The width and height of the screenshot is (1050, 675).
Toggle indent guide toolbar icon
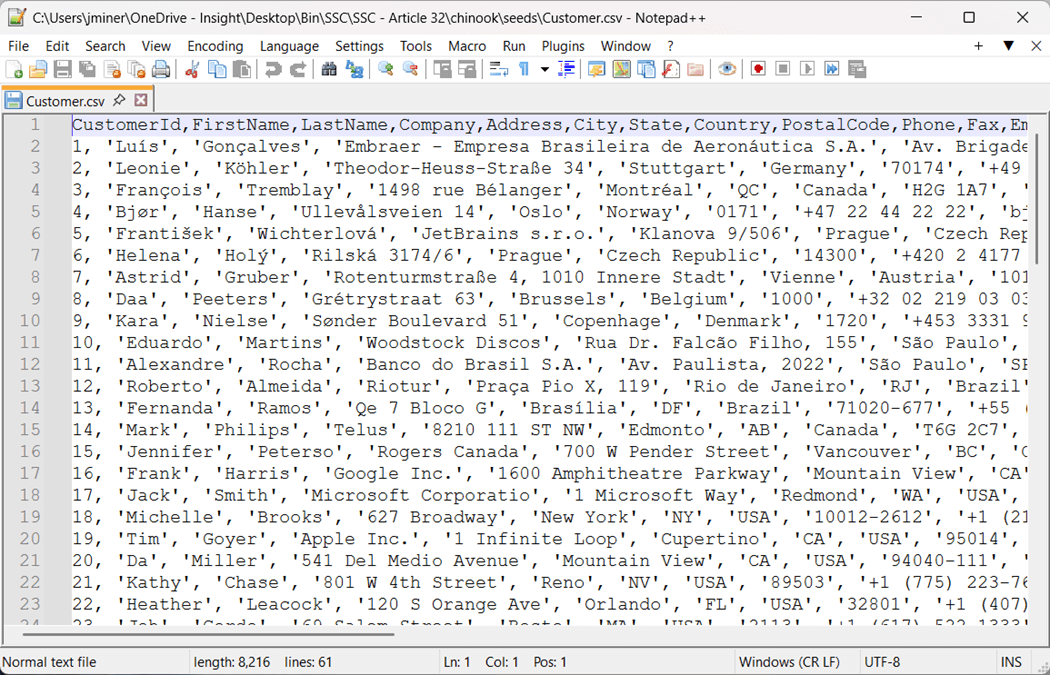[x=567, y=69]
